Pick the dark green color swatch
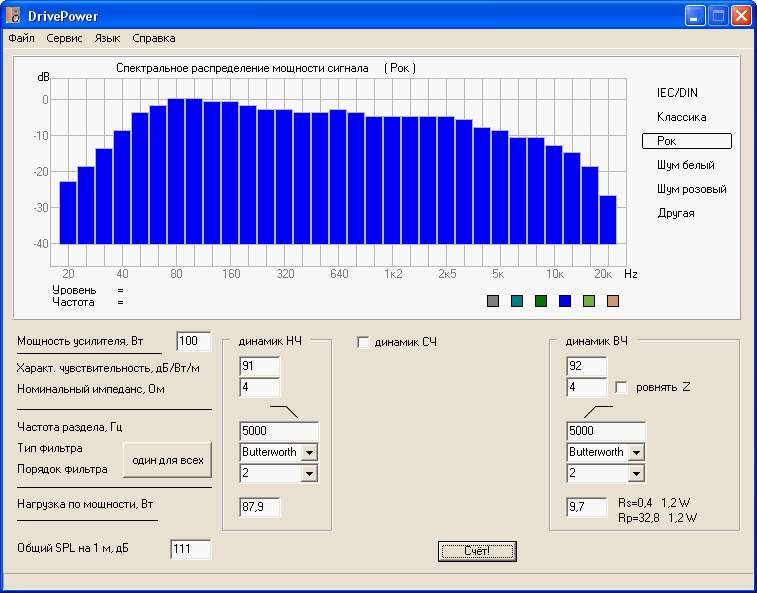The image size is (757, 593). (541, 301)
